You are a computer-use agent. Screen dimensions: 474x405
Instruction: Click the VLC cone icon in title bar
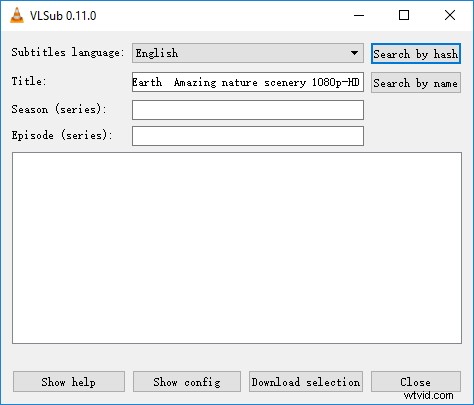17,15
